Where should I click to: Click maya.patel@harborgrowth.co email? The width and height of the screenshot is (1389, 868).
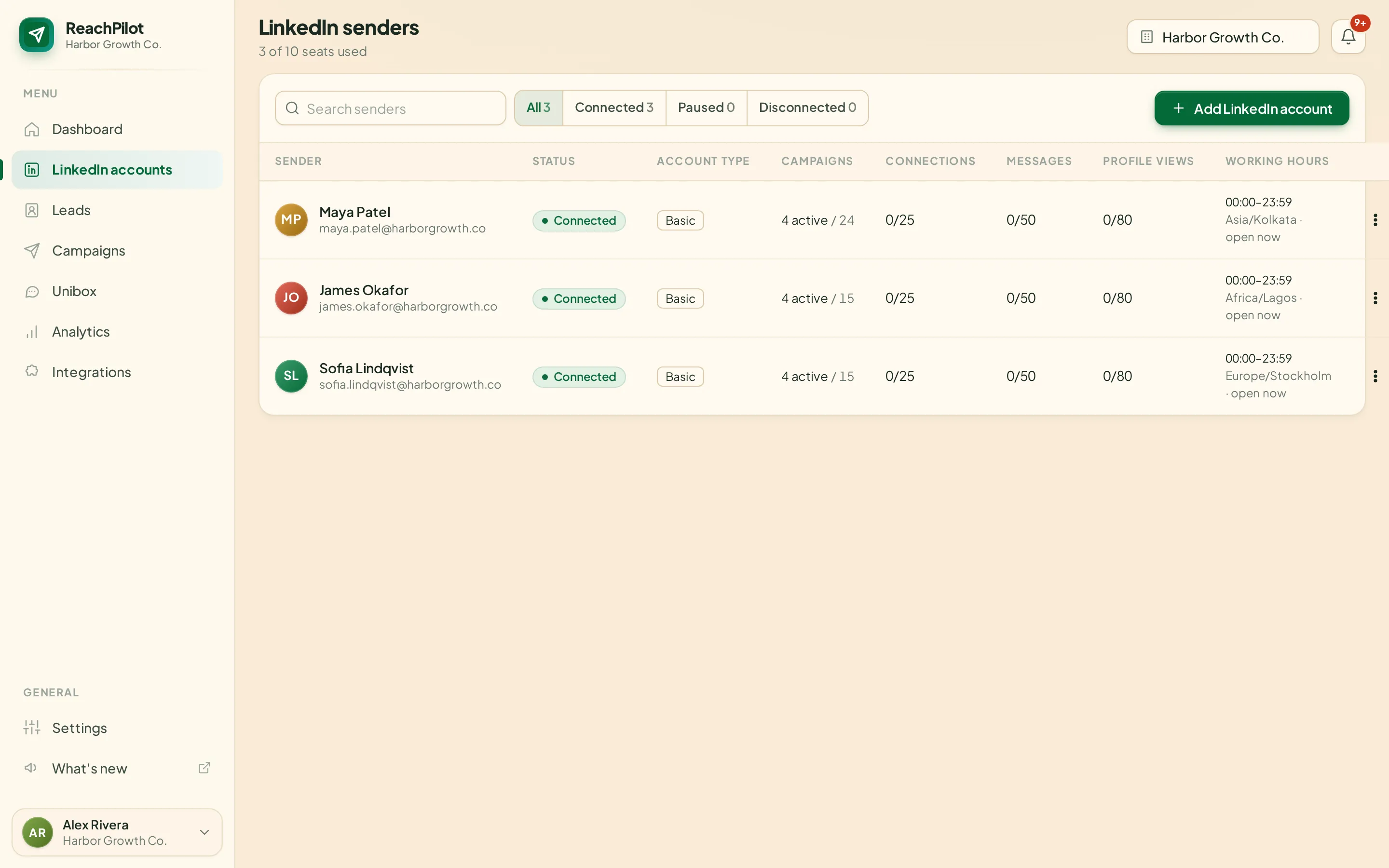(x=402, y=229)
